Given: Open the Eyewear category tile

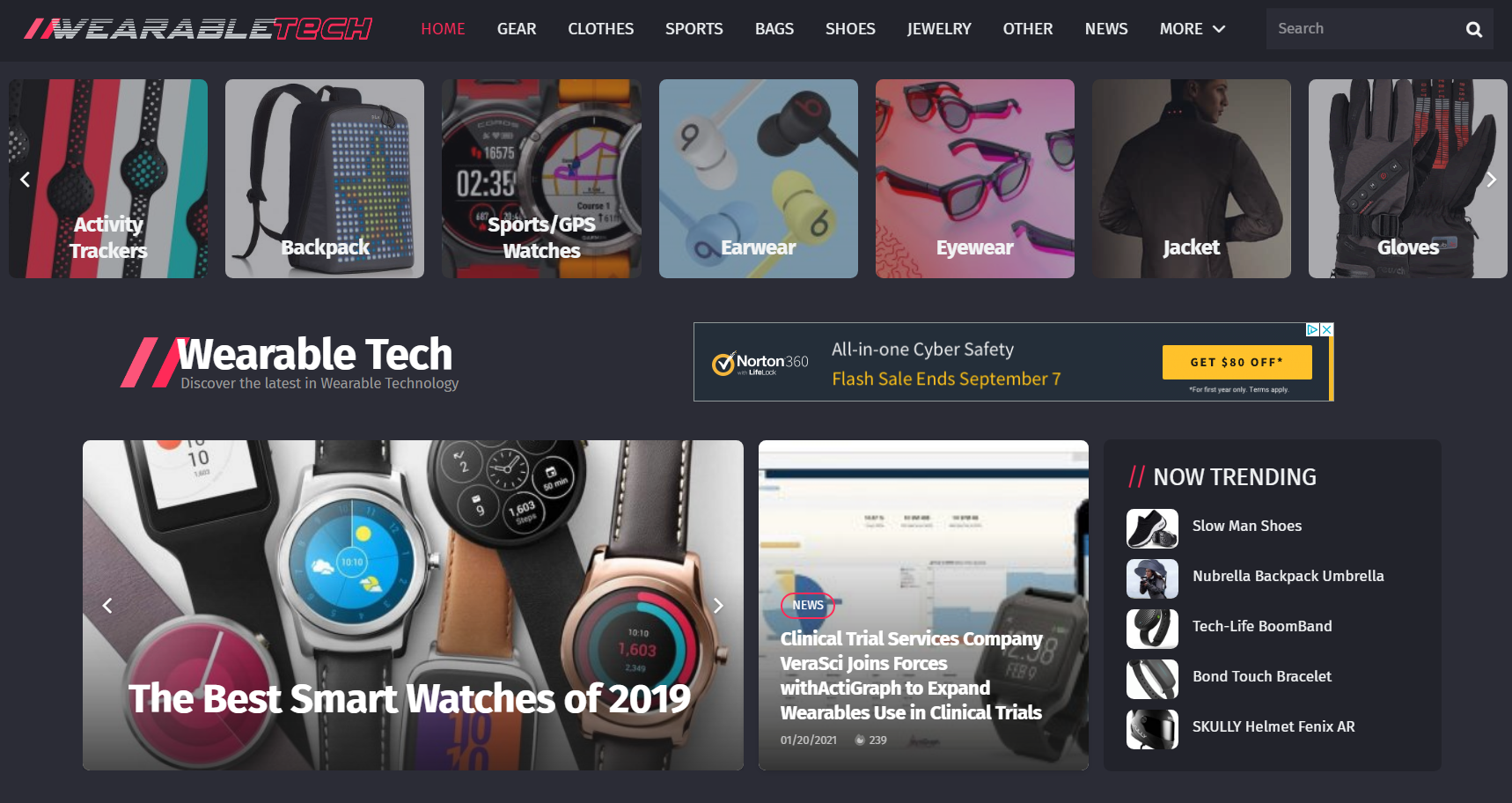Looking at the screenshot, I should [974, 179].
